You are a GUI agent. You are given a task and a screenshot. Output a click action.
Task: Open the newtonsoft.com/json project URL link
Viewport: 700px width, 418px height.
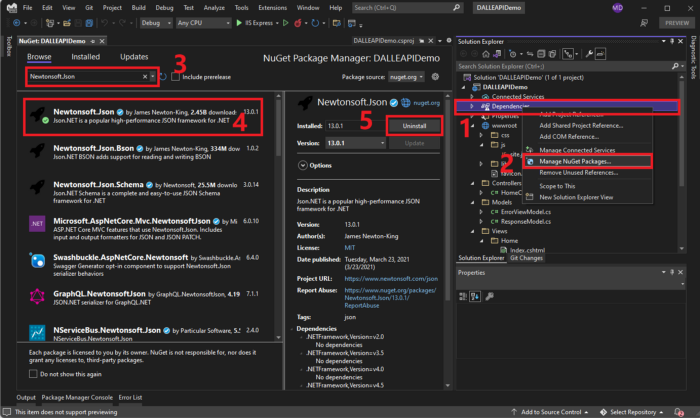[391, 279]
